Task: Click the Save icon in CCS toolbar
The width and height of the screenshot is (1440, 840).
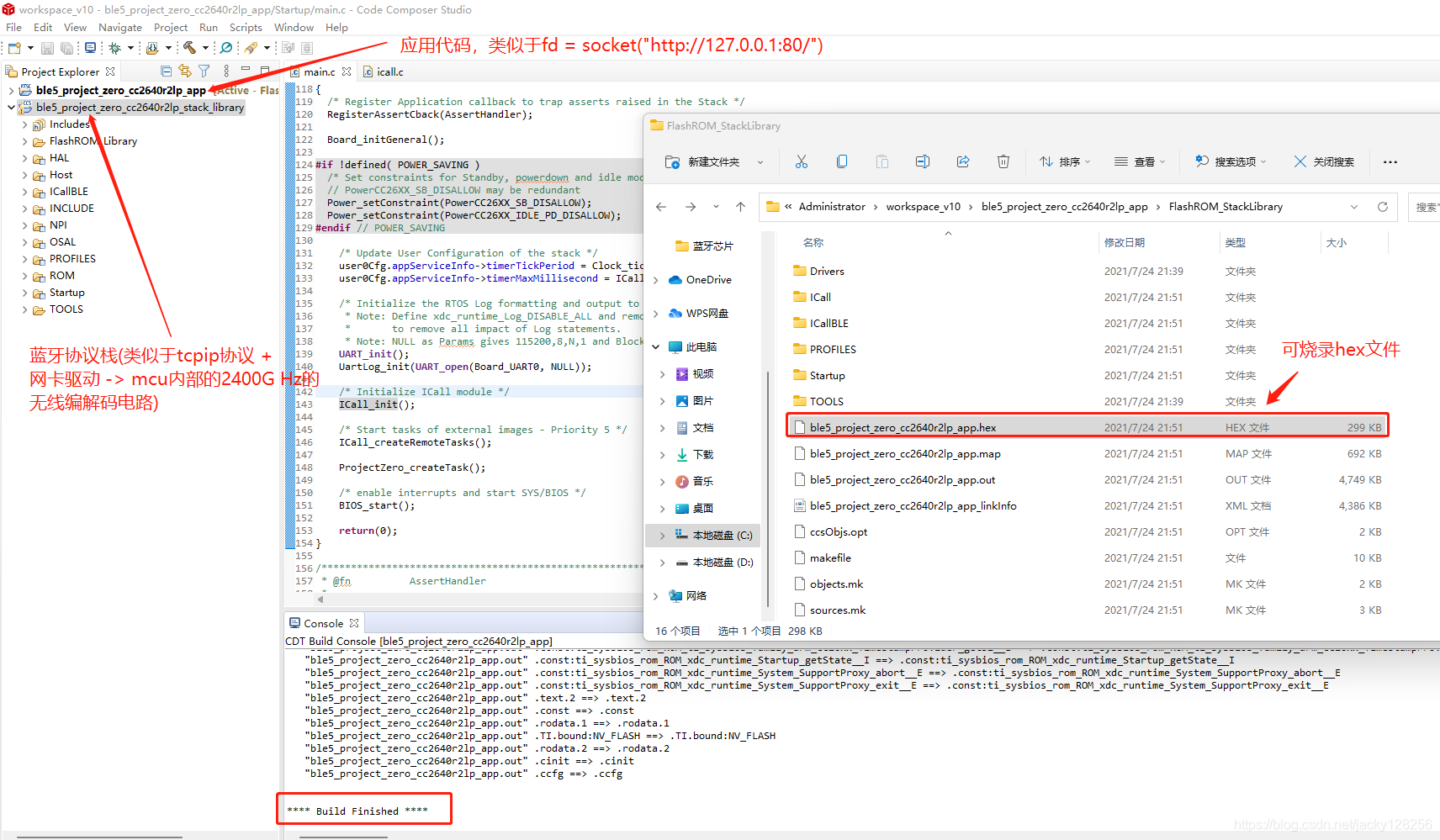Action: tap(47, 48)
